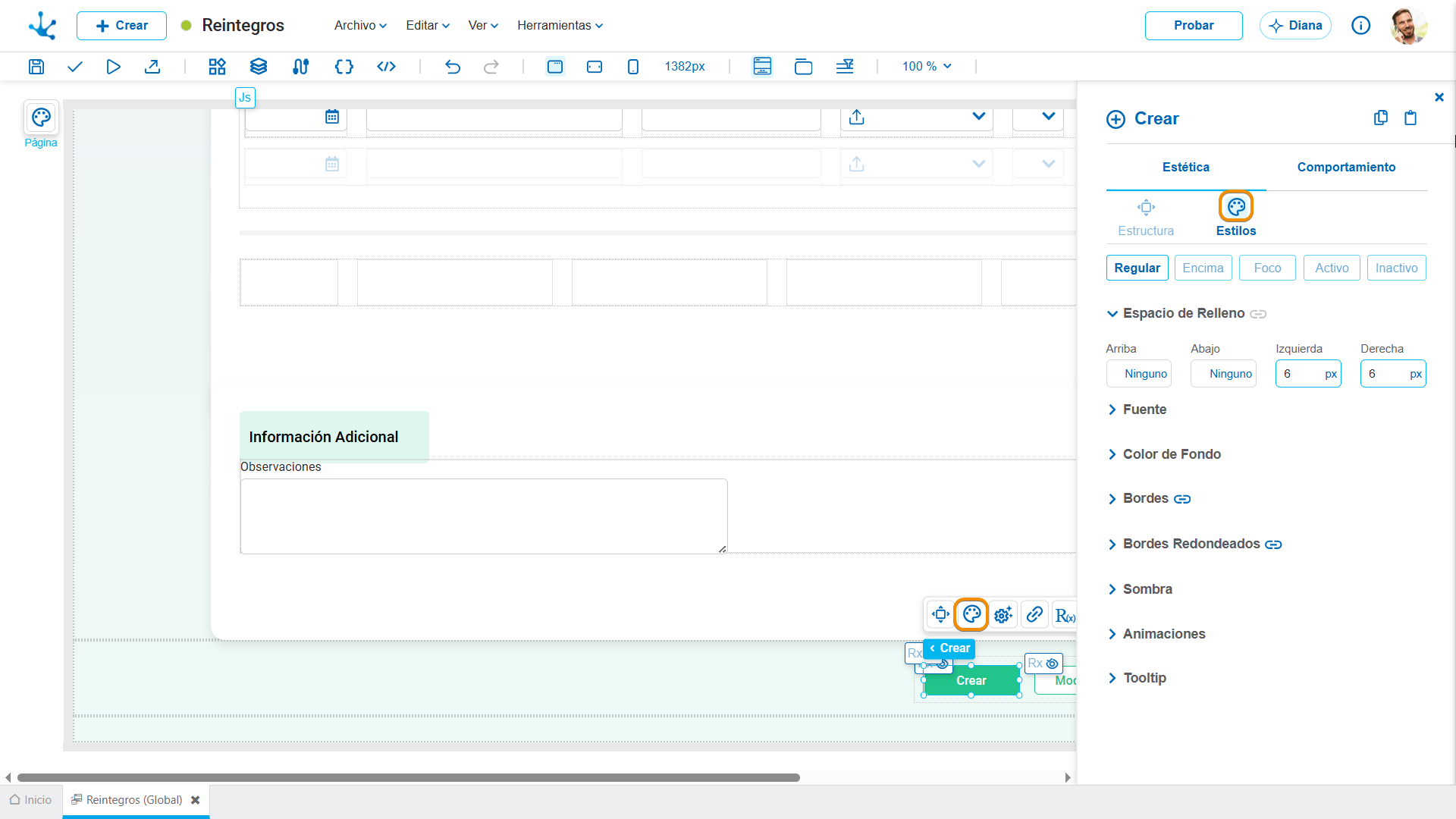Image resolution: width=1456 pixels, height=819 pixels.
Task: Click the code brackets icon
Action: [344, 67]
